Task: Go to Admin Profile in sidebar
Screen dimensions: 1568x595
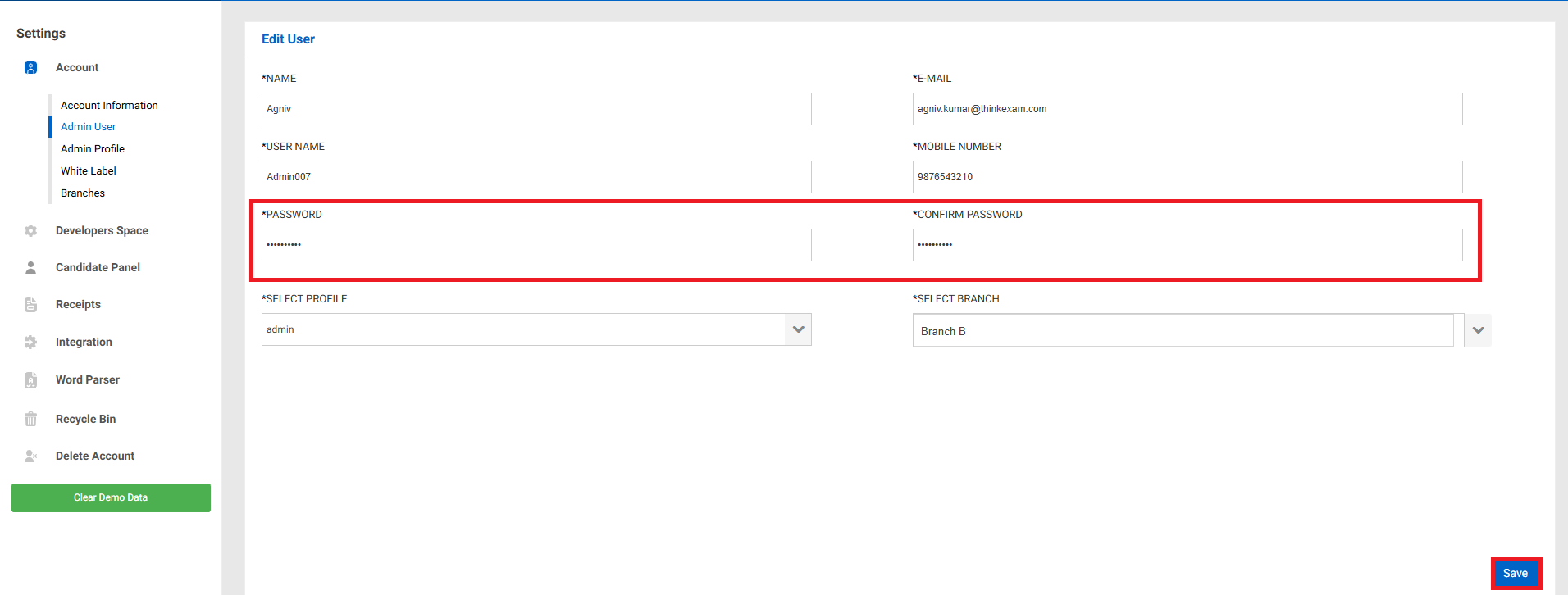Action: coord(93,149)
